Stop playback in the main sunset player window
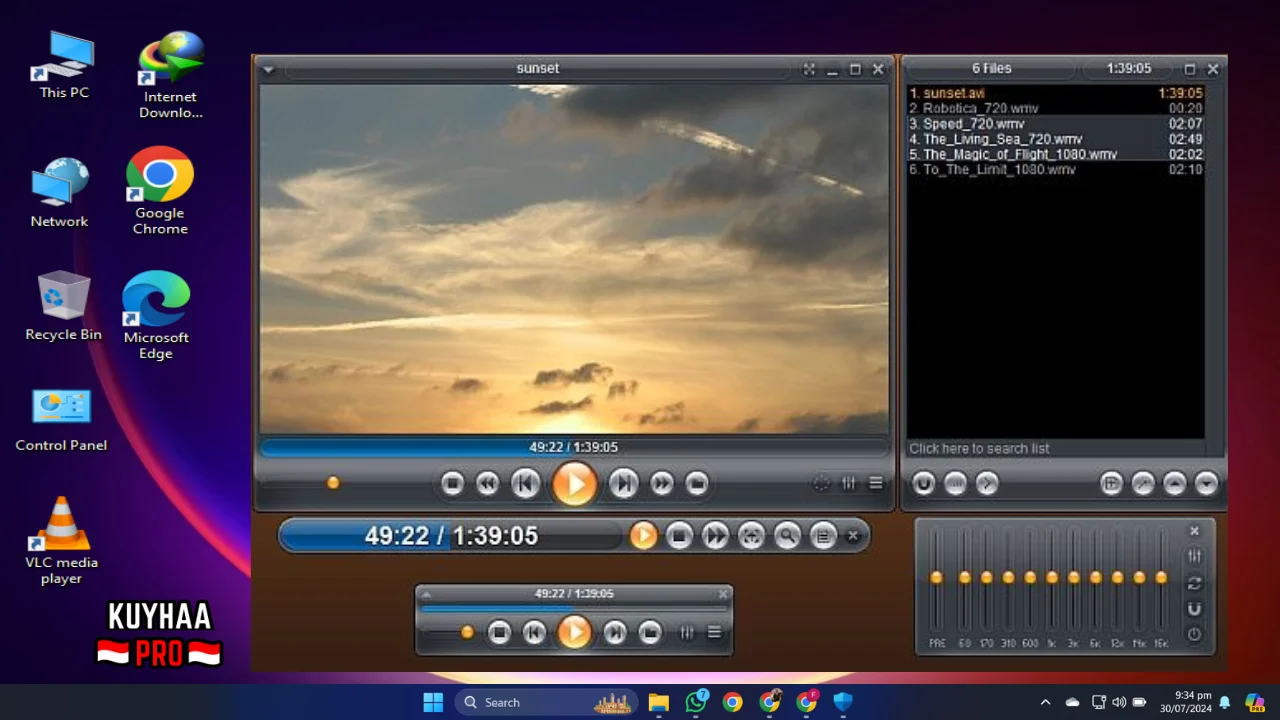The image size is (1280, 720). [x=452, y=484]
